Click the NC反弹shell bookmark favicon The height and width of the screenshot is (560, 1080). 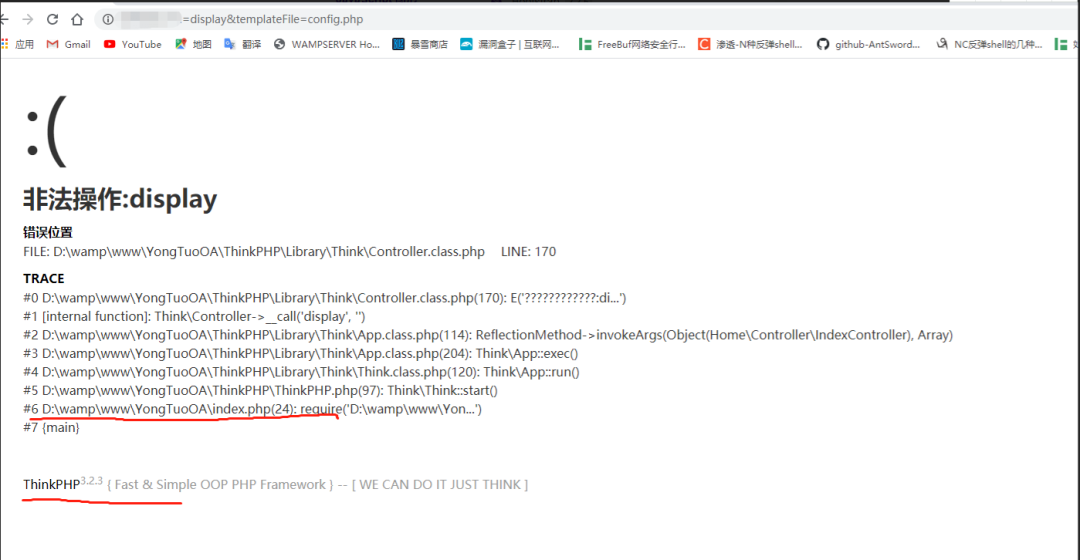point(942,44)
